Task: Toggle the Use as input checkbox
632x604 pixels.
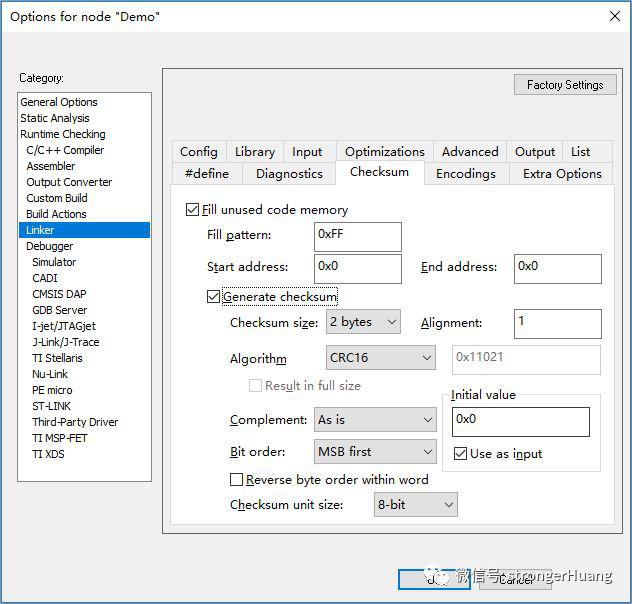Action: tap(460, 454)
